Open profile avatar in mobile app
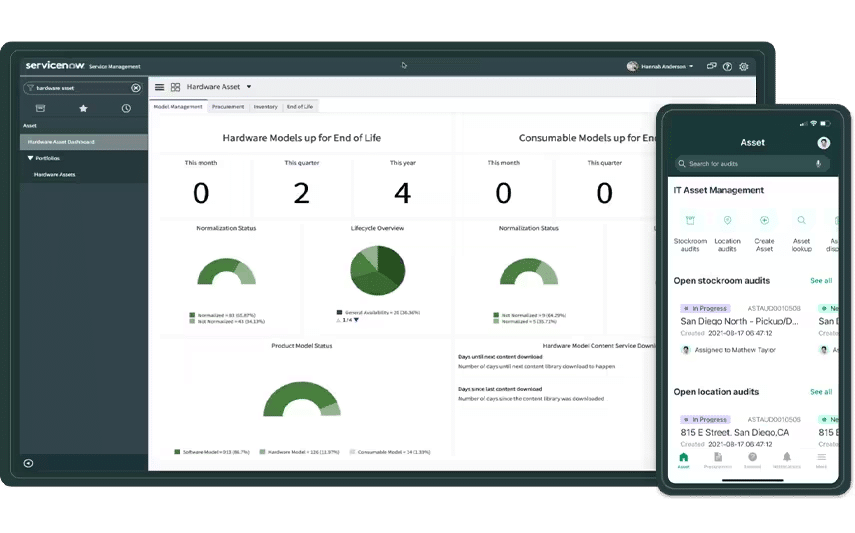 click(x=823, y=143)
